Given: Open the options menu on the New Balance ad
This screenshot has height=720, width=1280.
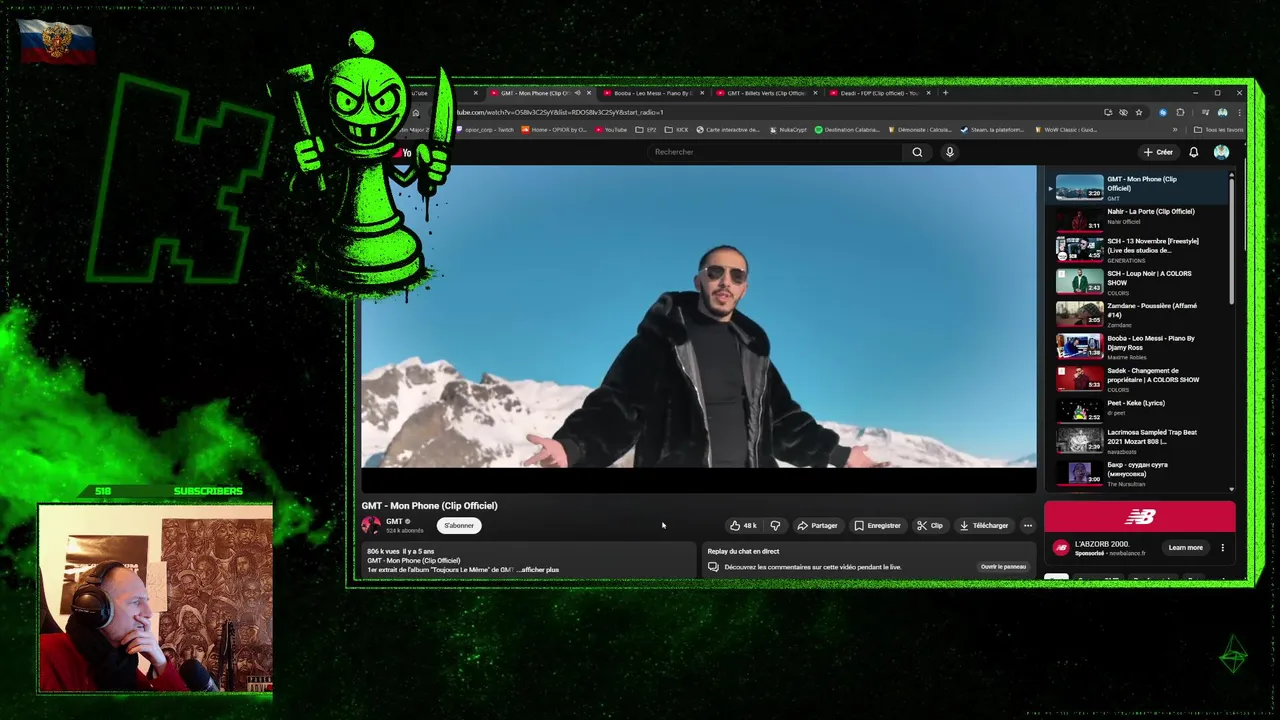Looking at the screenshot, I should 1222,547.
